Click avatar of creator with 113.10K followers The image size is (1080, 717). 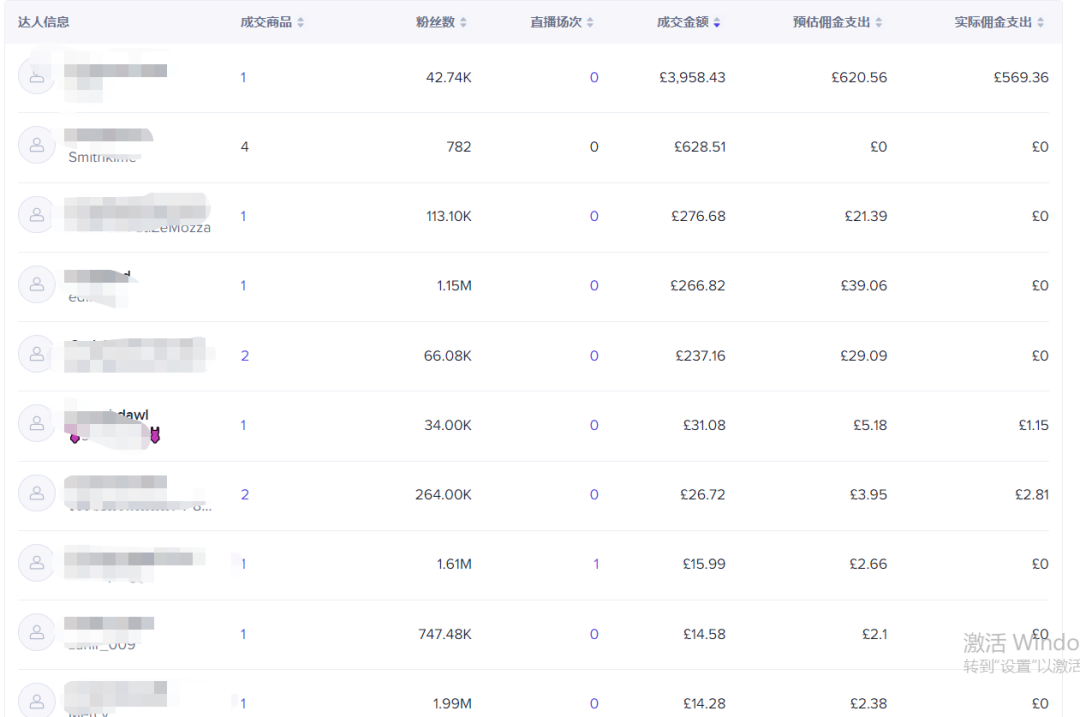[x=37, y=215]
